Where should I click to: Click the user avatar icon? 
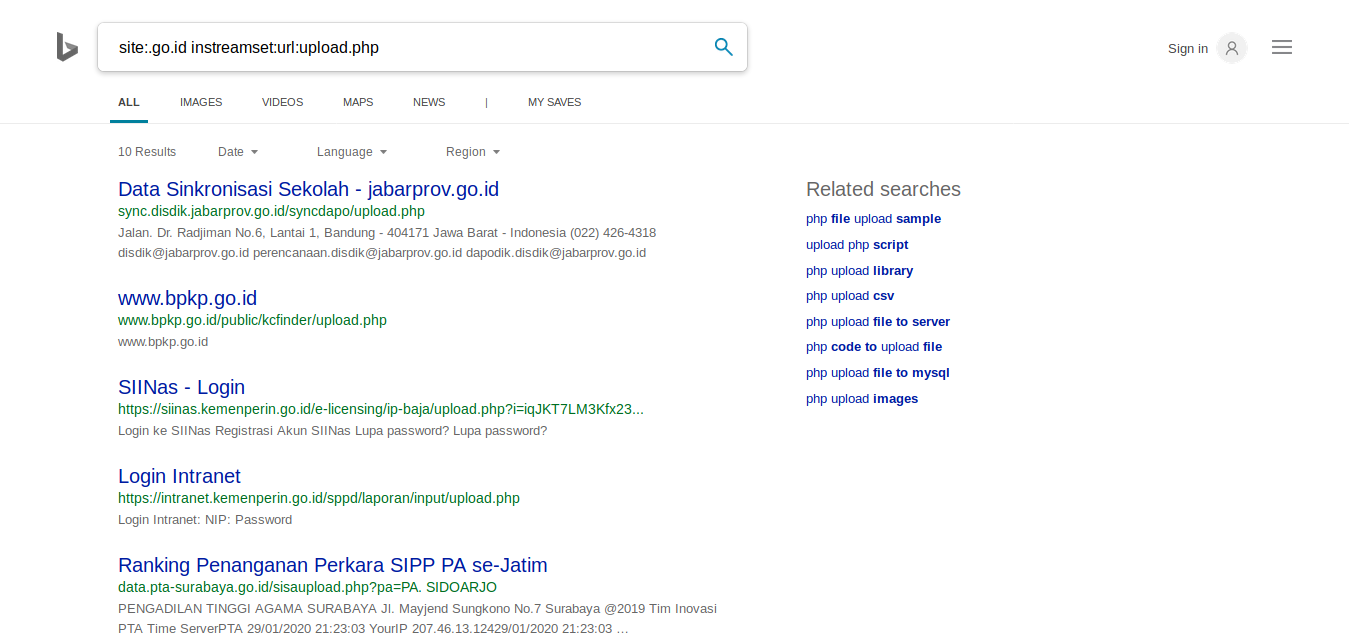(1232, 48)
